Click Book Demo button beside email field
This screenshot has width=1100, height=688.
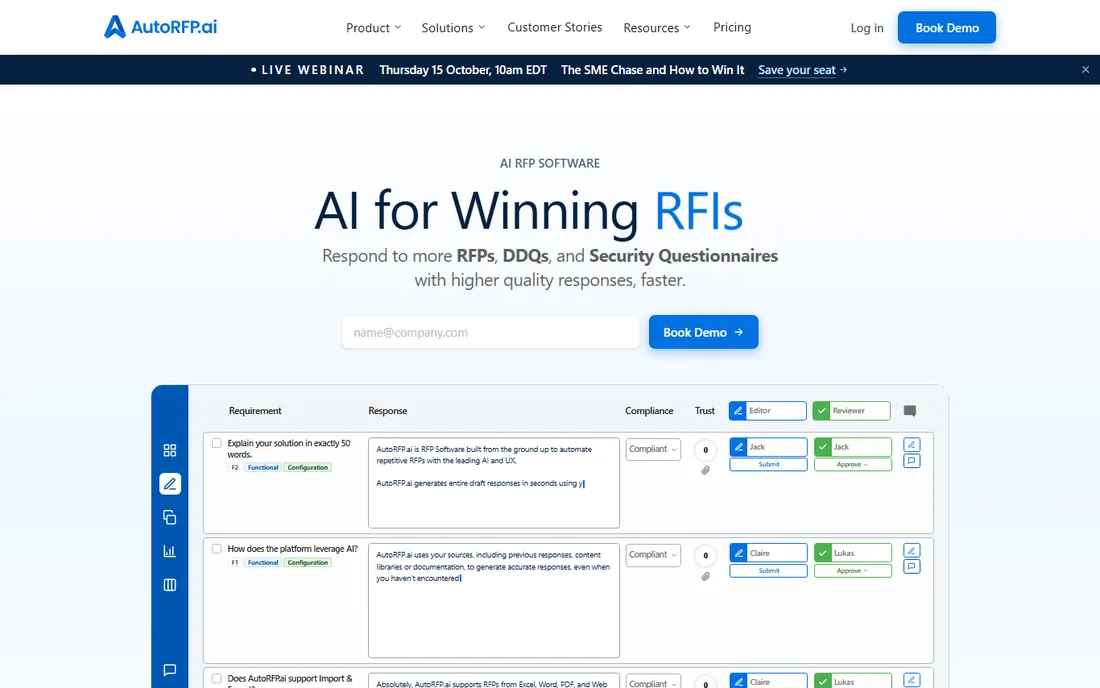pos(704,332)
